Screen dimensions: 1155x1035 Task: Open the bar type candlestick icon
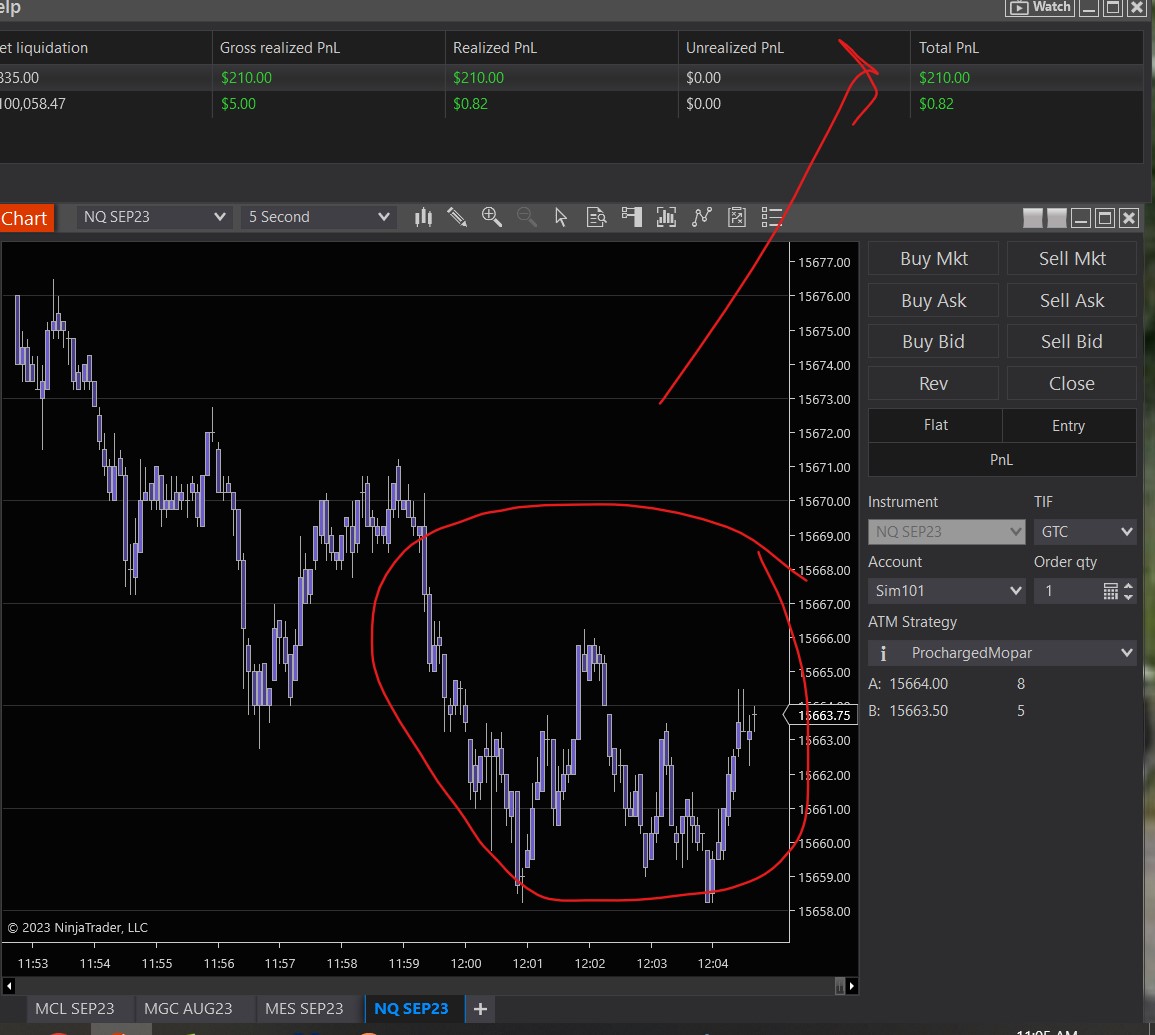click(423, 217)
